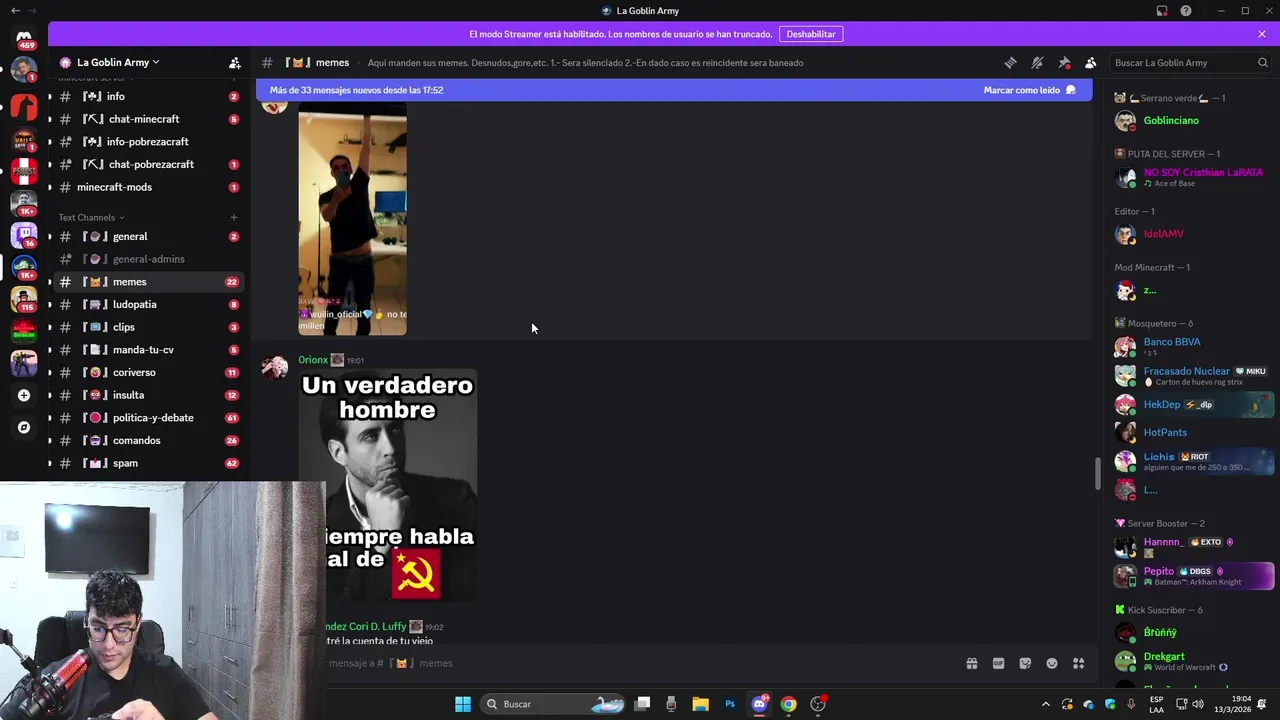The height and width of the screenshot is (720, 1280).
Task: Click the chat scrollbar thumb
Action: click(1097, 473)
